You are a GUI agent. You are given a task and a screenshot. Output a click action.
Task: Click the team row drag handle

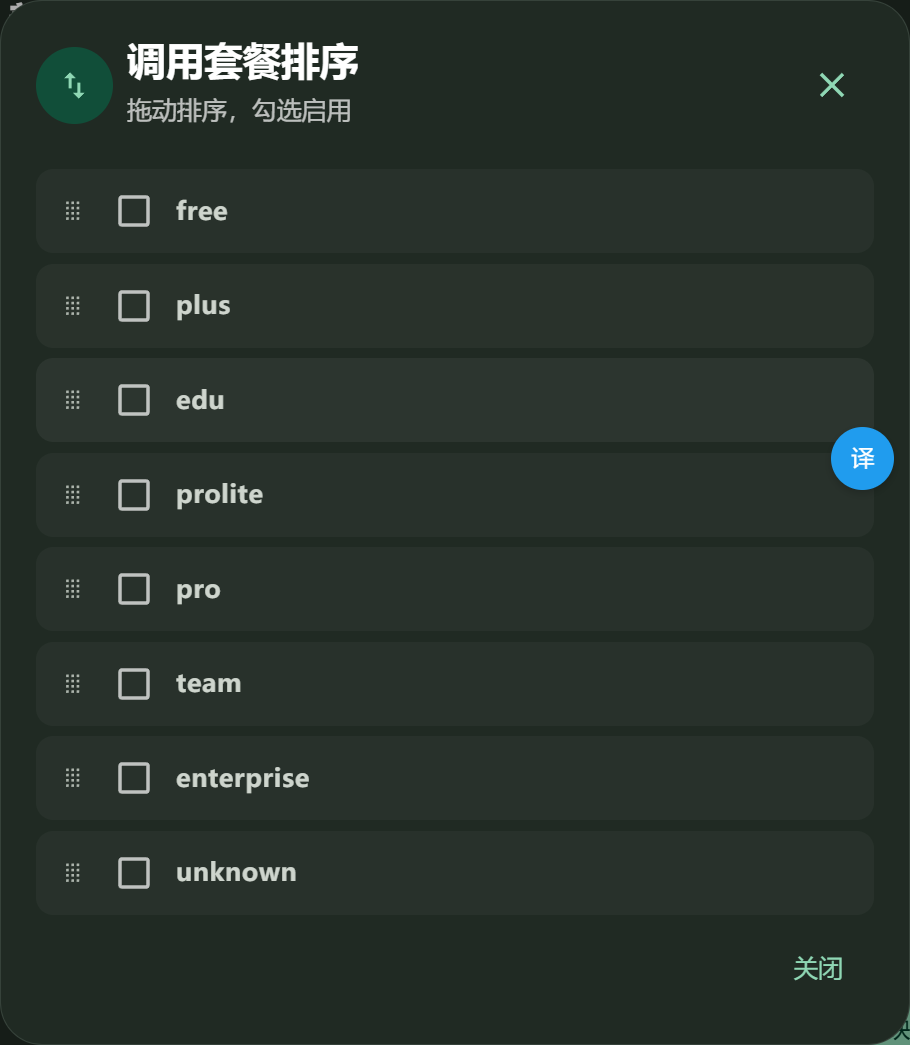(73, 684)
